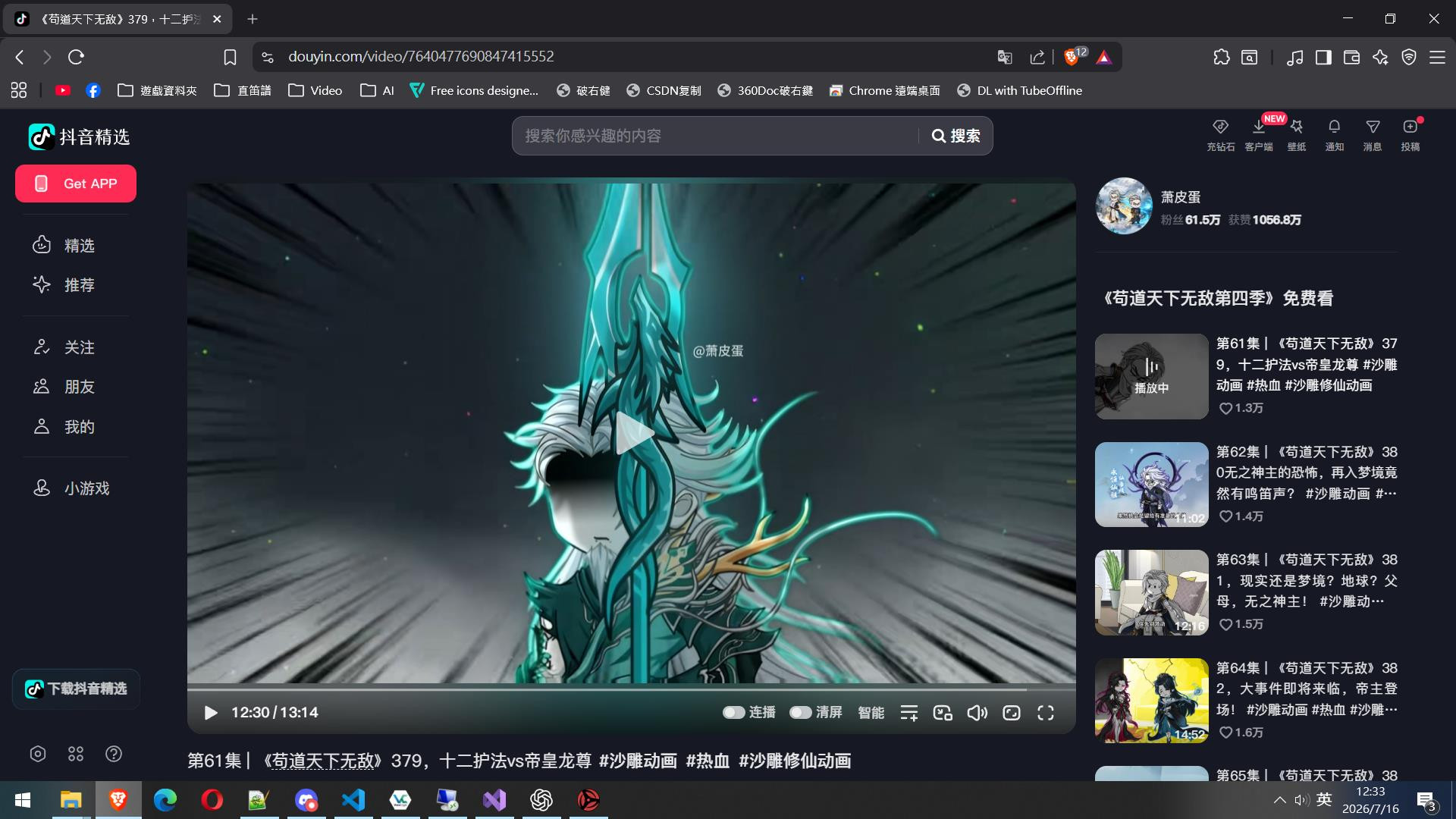Viewport: 1456px width, 819px height.
Task: Open the 通知 notifications bell
Action: pos(1335,135)
